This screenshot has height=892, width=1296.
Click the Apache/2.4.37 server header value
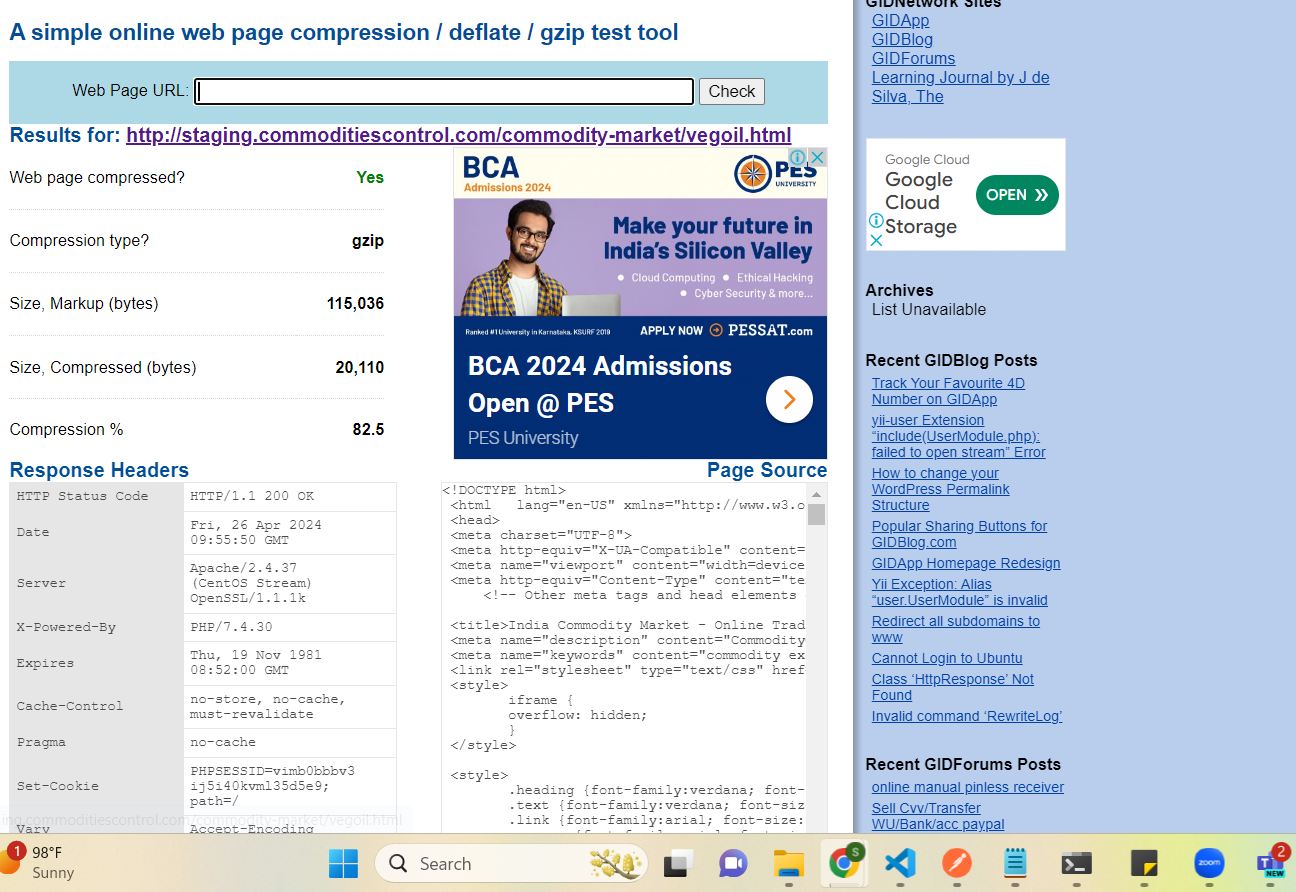290,583
